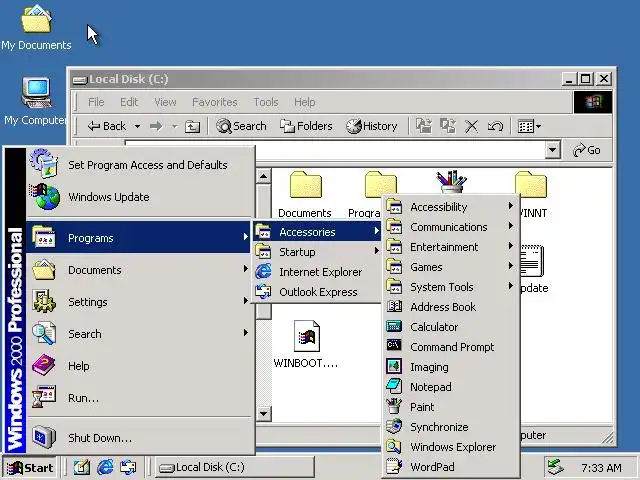Screen dimensions: 640x480
Task: Expand the Communications submenu
Action: pos(451,227)
